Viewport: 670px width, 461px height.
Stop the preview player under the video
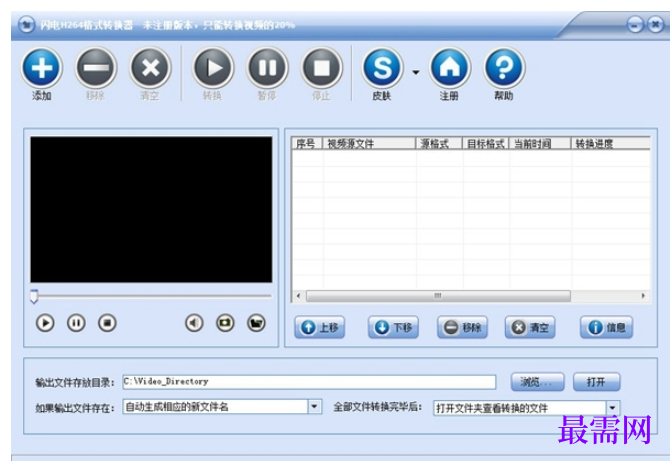click(107, 323)
